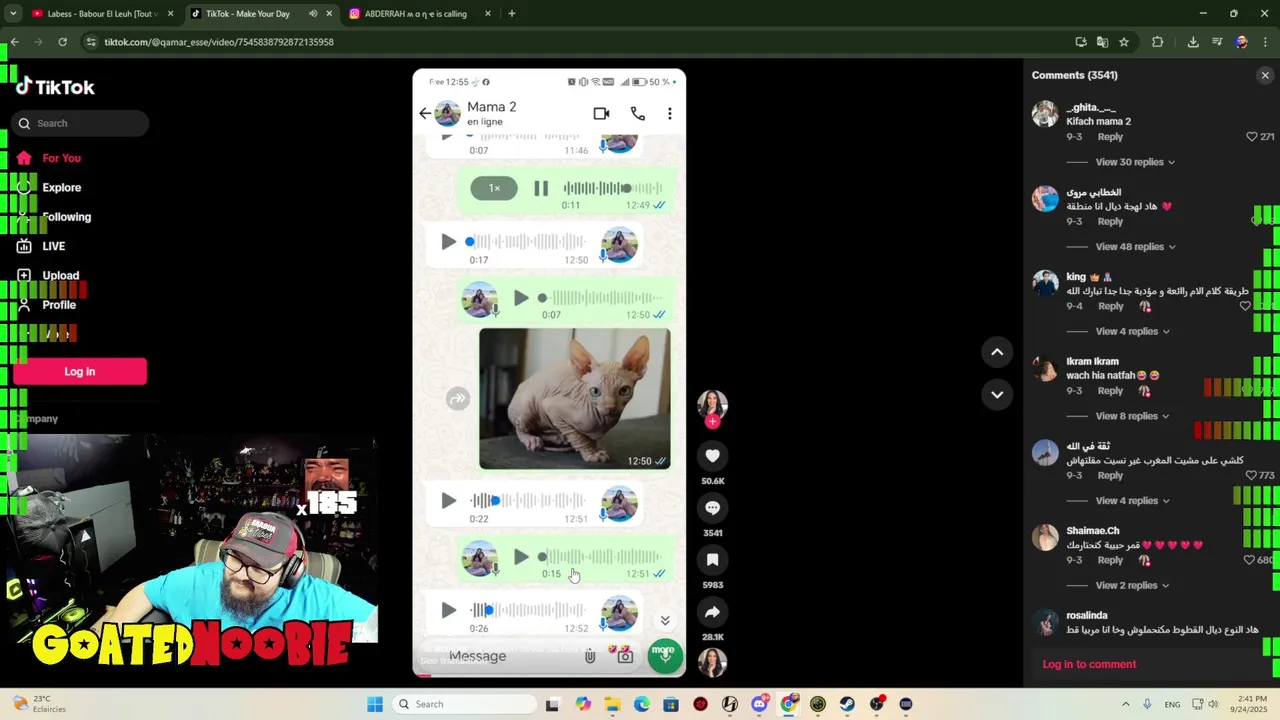Viewport: 1280px width, 720px height.
Task: Open rosalinda commenter avatar
Action: [1045, 623]
